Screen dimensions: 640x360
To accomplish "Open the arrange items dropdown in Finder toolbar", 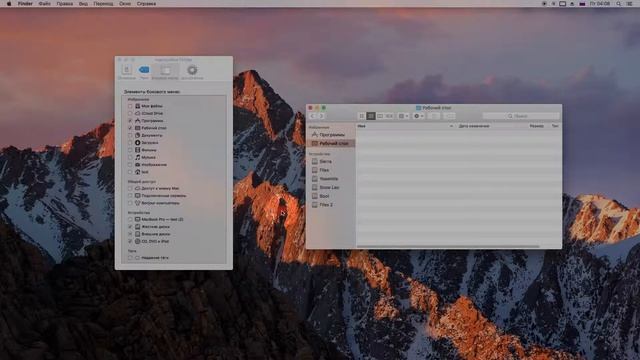I will click(x=403, y=116).
